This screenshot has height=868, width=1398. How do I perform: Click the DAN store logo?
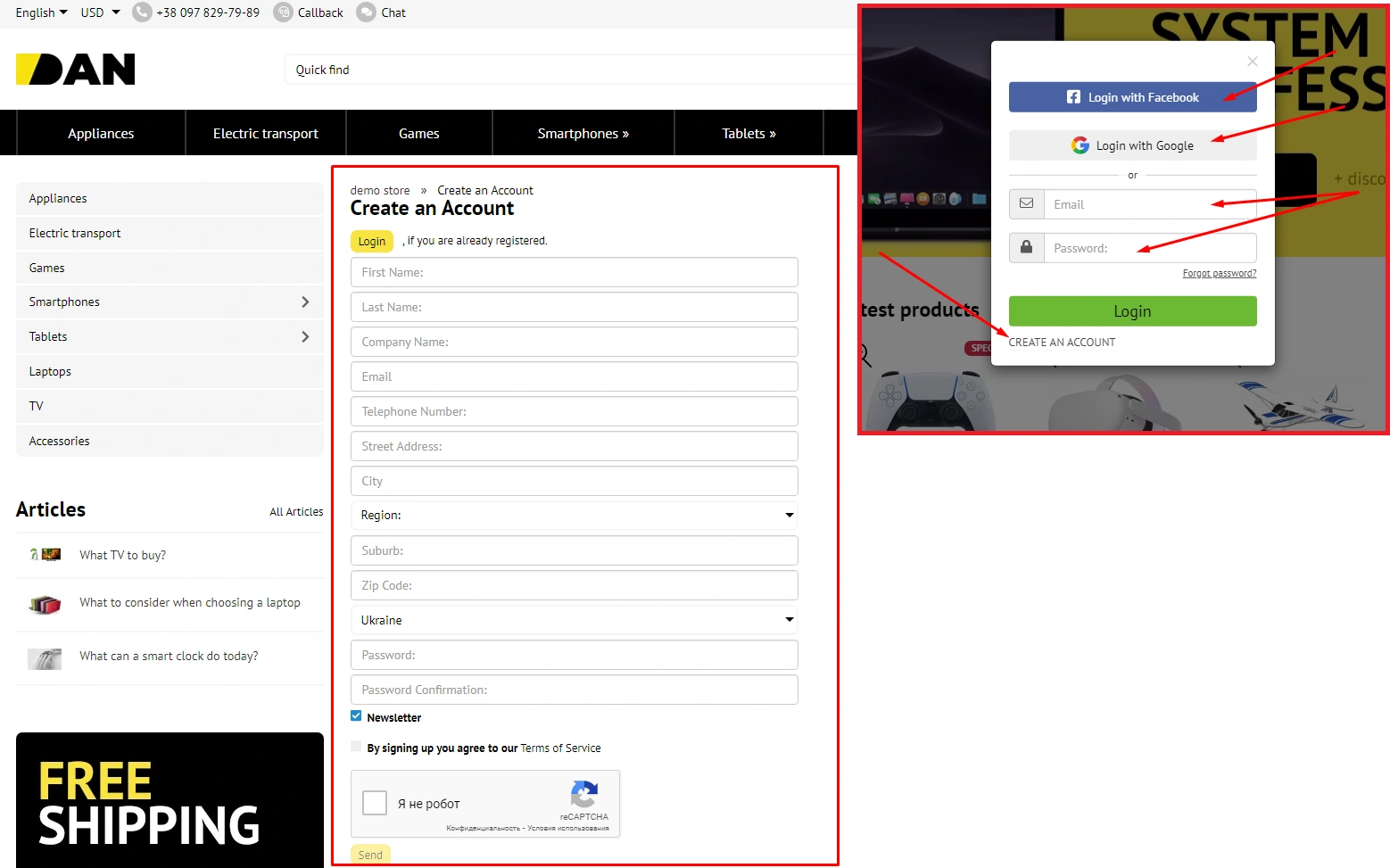76,70
